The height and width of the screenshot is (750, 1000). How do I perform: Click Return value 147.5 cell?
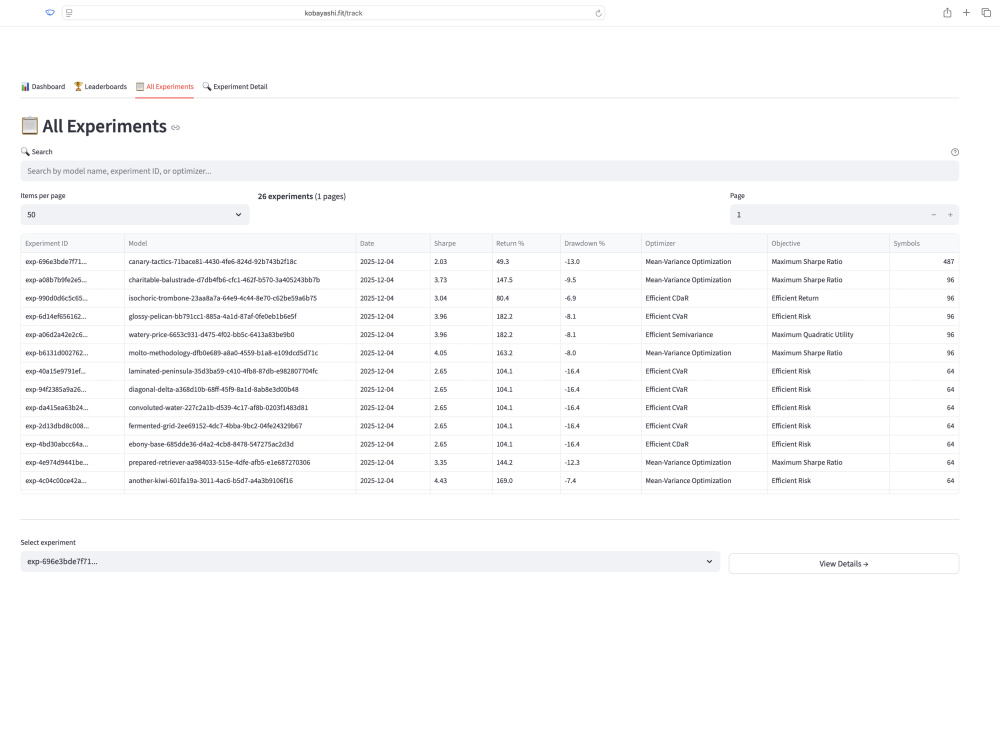526,280
